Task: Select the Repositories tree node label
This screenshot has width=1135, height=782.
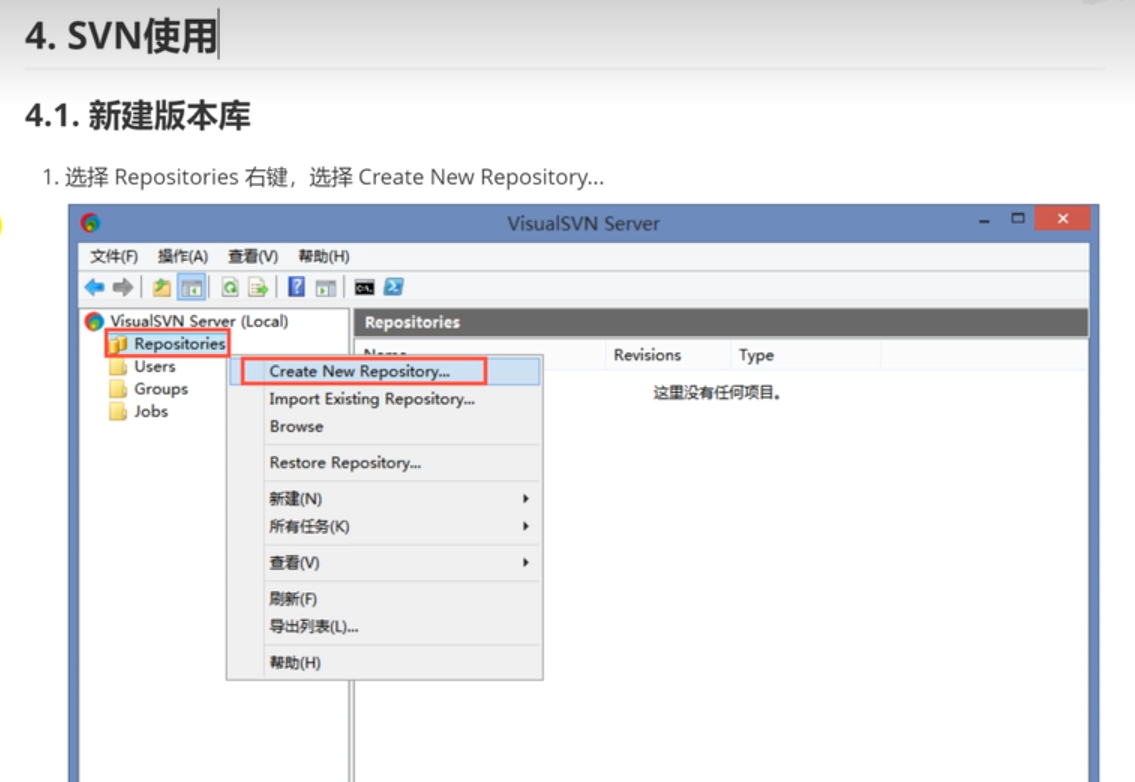Action: tap(180, 344)
